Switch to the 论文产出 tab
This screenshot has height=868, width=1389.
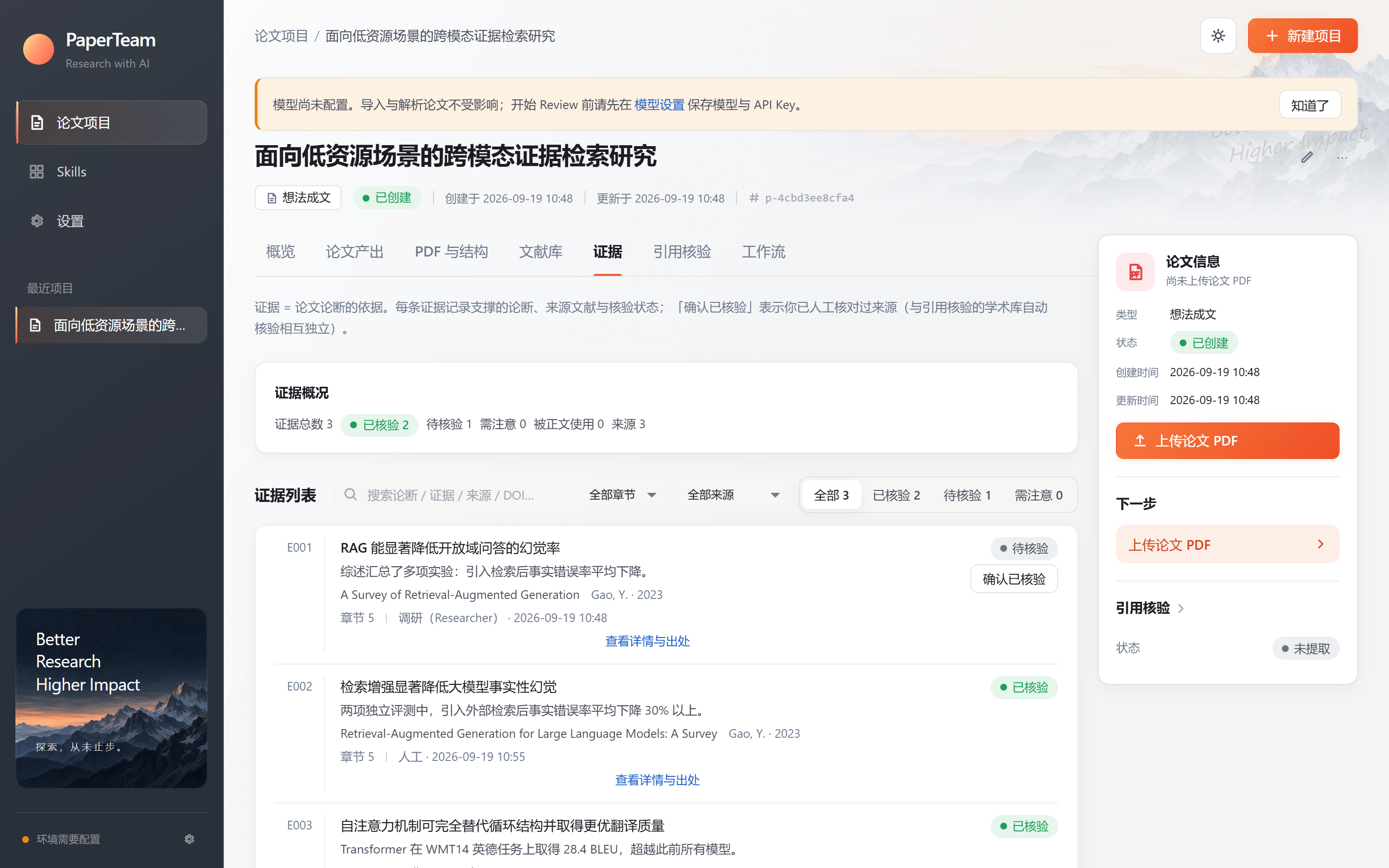click(x=354, y=251)
